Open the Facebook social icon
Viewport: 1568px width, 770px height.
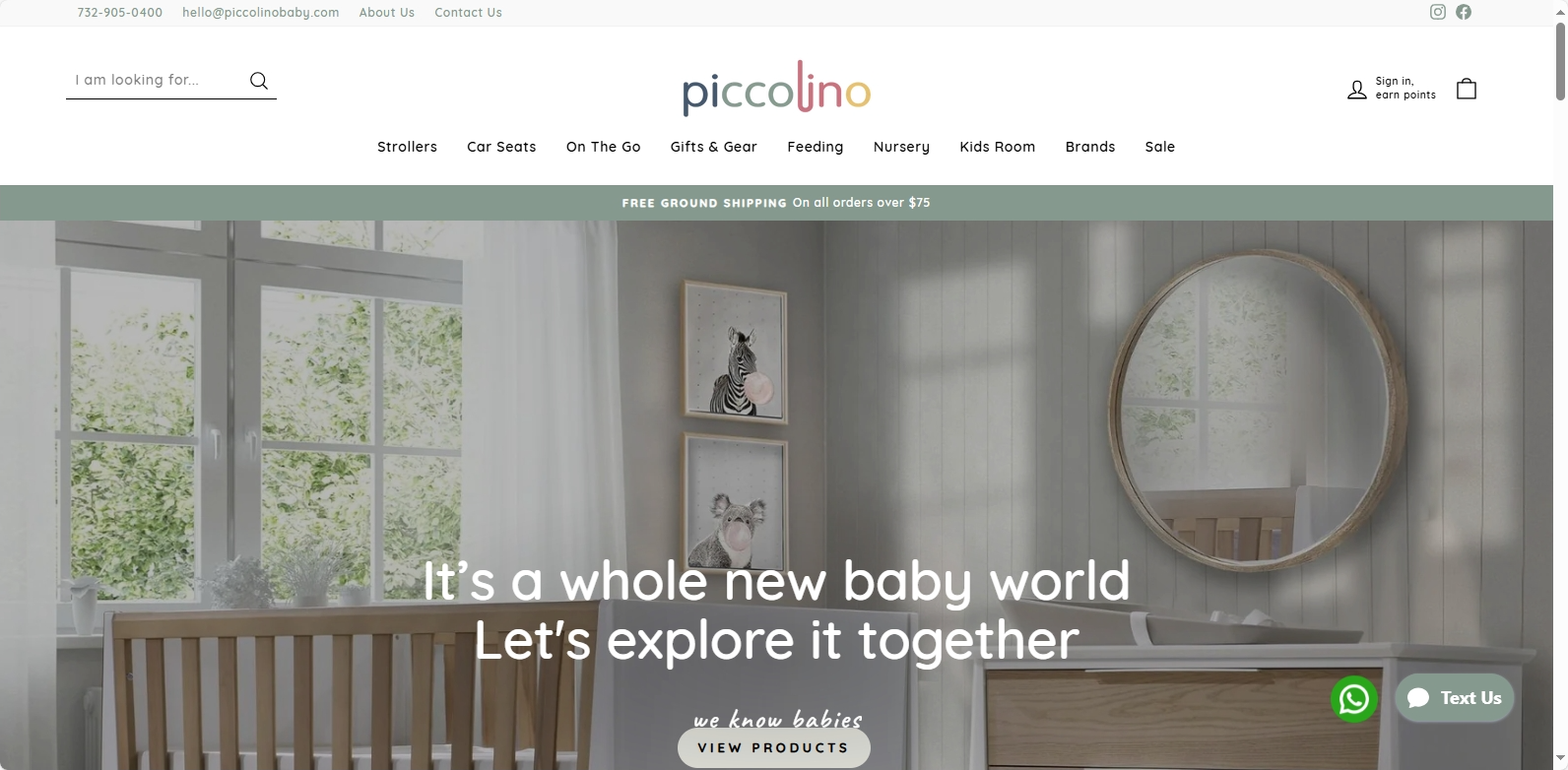coord(1464,12)
